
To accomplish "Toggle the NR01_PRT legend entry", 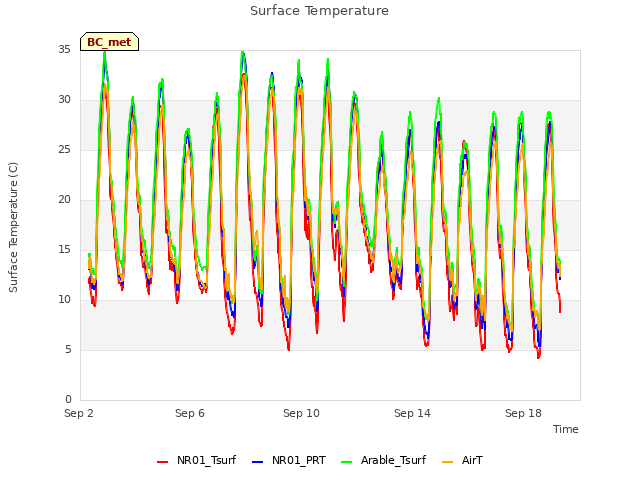I will (289, 461).
